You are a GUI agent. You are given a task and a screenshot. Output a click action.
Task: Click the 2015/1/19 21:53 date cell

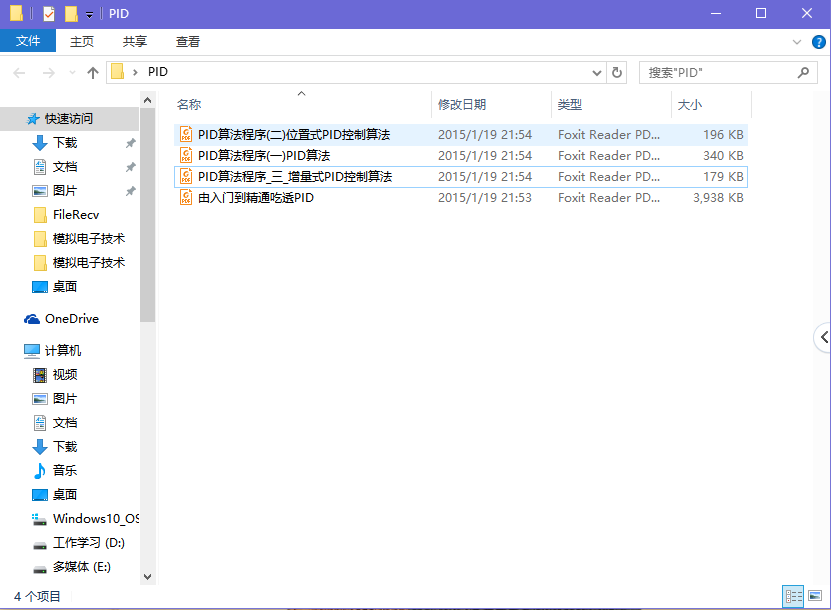click(x=484, y=198)
